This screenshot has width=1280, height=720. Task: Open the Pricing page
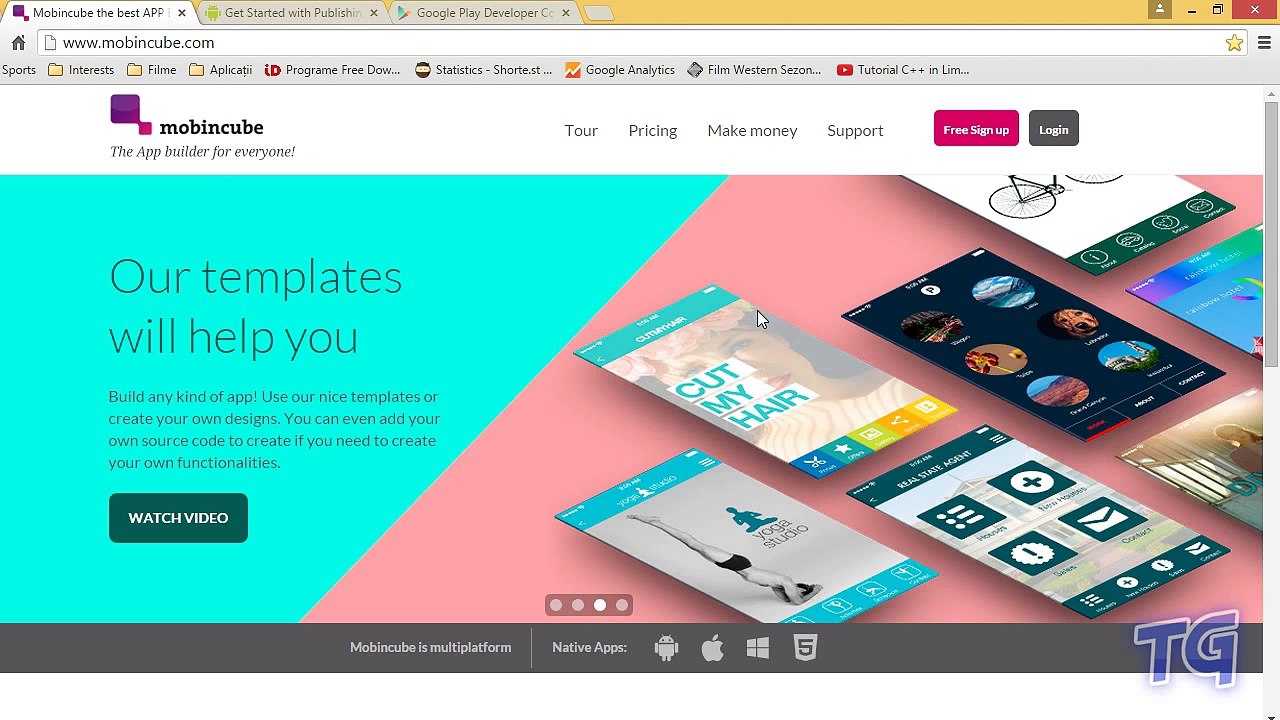[652, 130]
